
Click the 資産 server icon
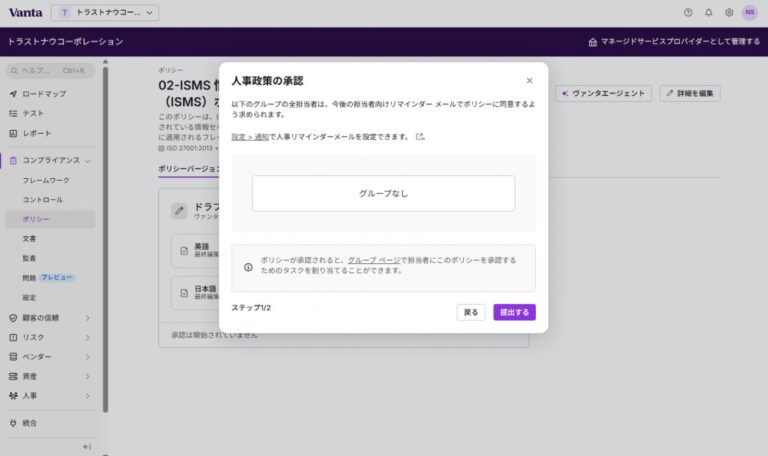[x=13, y=376]
